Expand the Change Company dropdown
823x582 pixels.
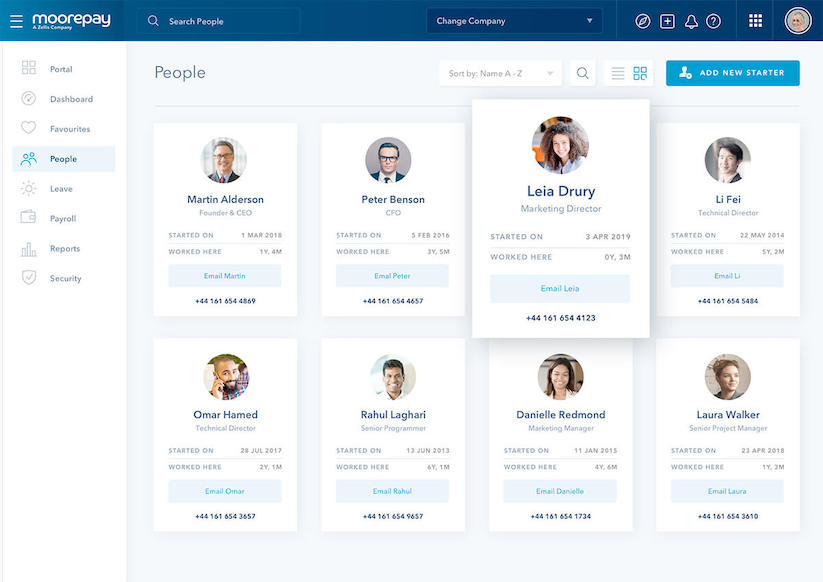pyautogui.click(x=514, y=21)
